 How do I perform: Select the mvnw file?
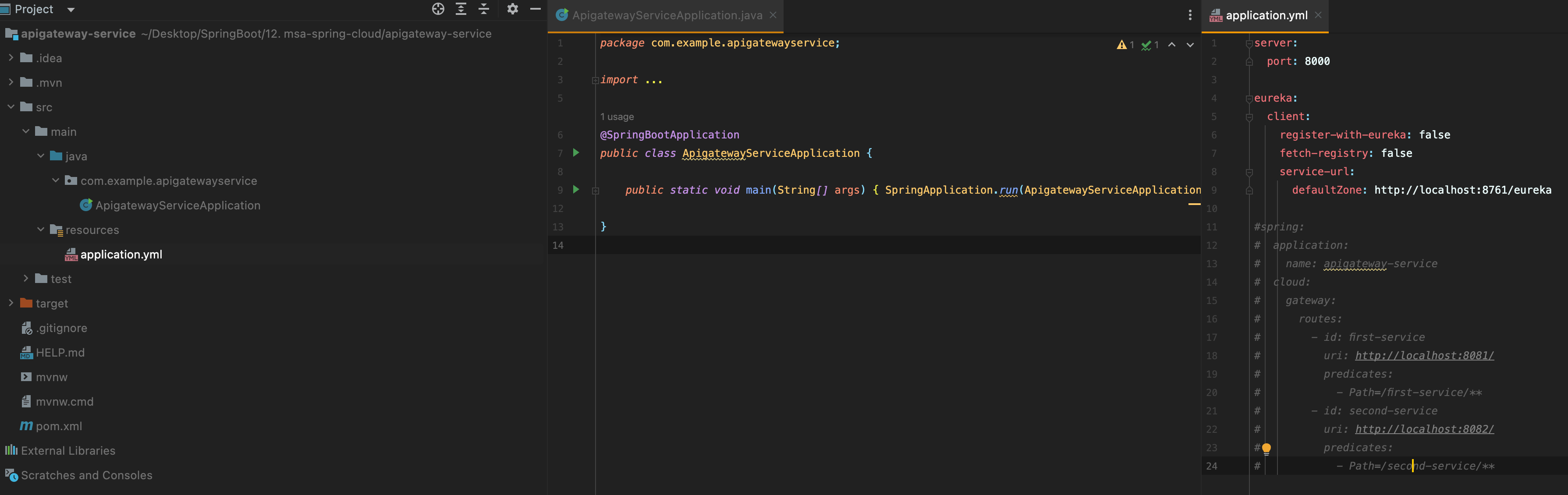(x=52, y=377)
